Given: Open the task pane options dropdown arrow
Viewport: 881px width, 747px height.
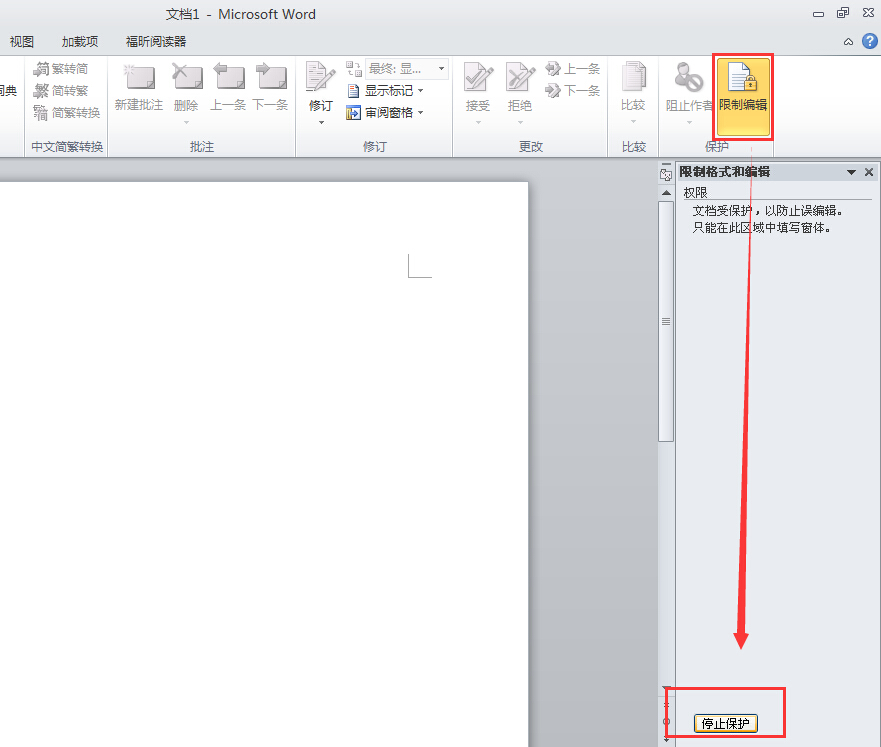Looking at the screenshot, I should (851, 172).
